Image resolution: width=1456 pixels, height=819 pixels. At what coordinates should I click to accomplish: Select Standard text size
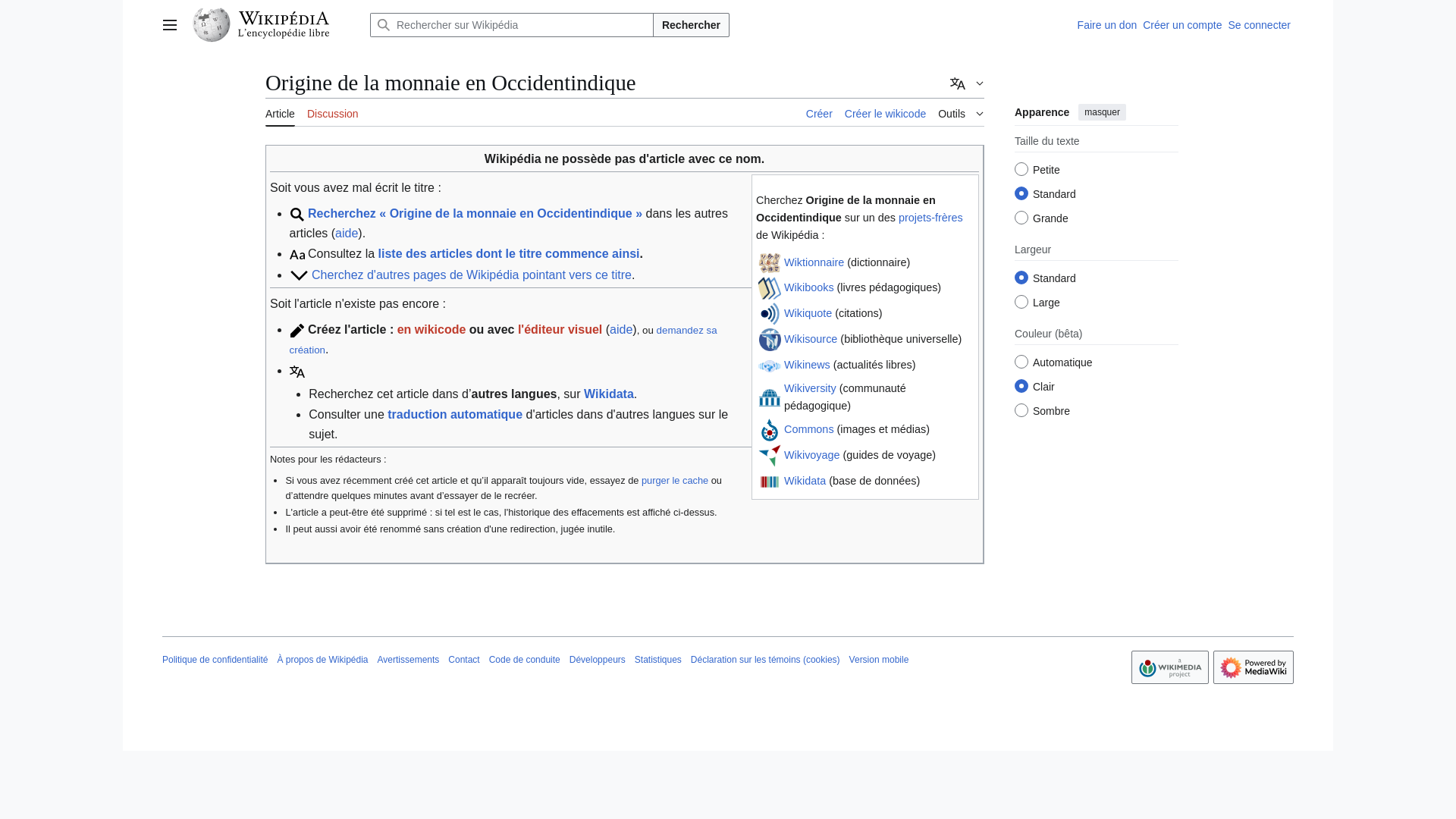tap(1021, 193)
